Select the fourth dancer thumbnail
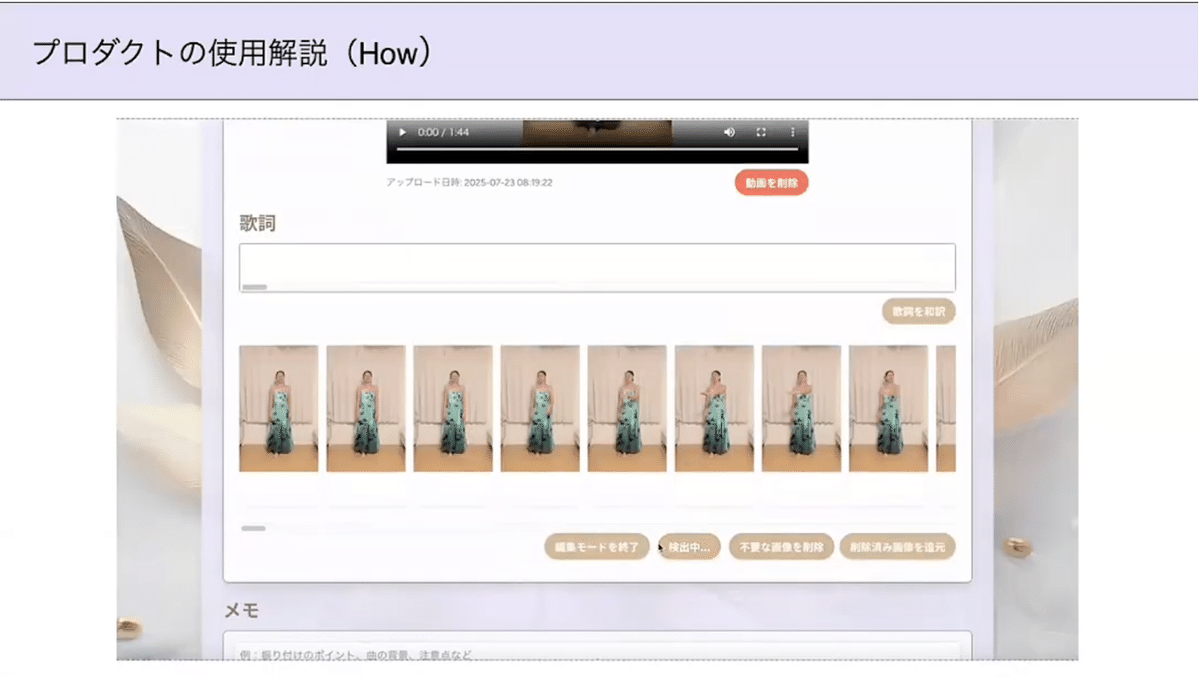The width and height of the screenshot is (1200, 677). point(540,408)
